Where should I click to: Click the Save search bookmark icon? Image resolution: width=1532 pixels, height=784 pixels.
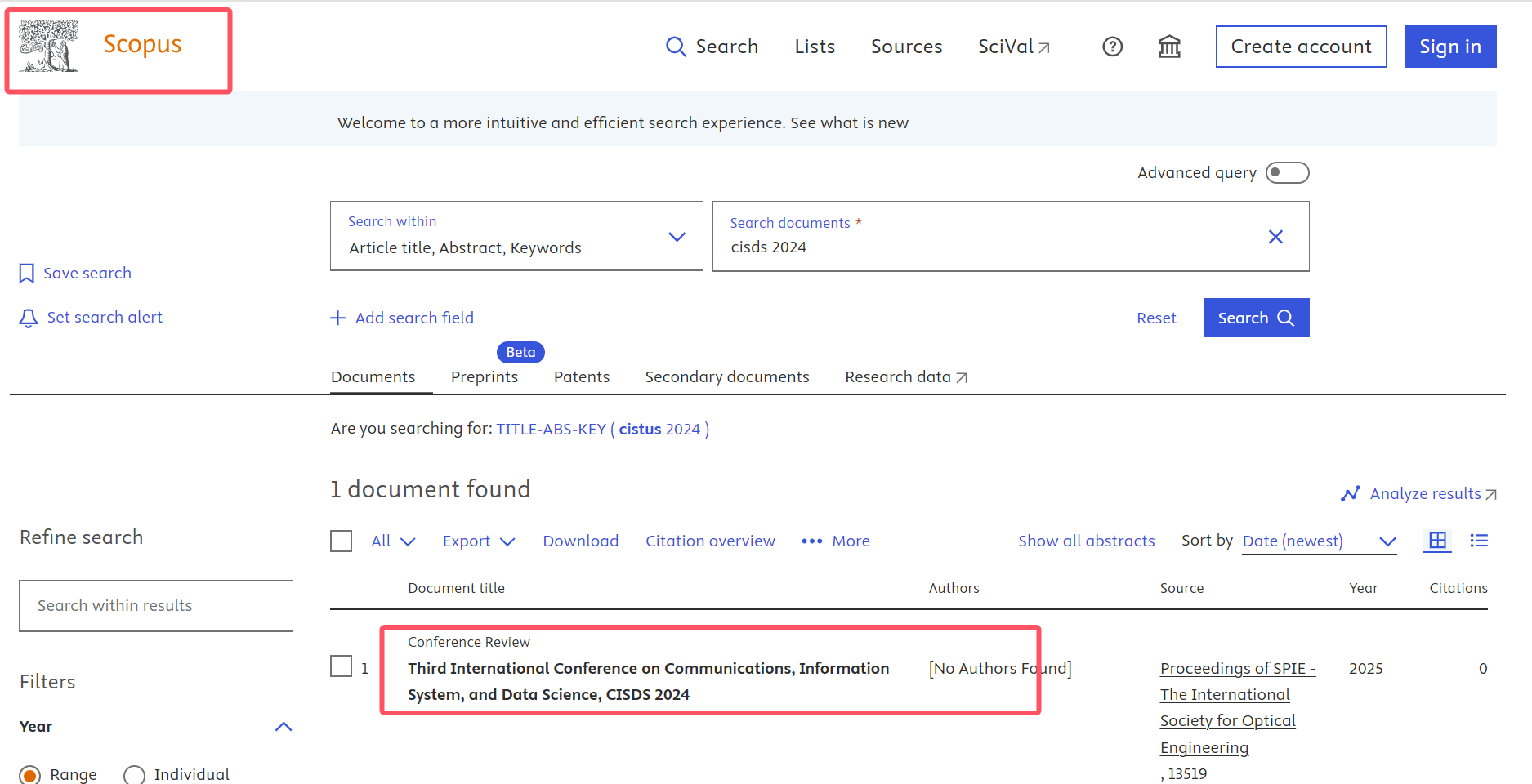point(27,274)
